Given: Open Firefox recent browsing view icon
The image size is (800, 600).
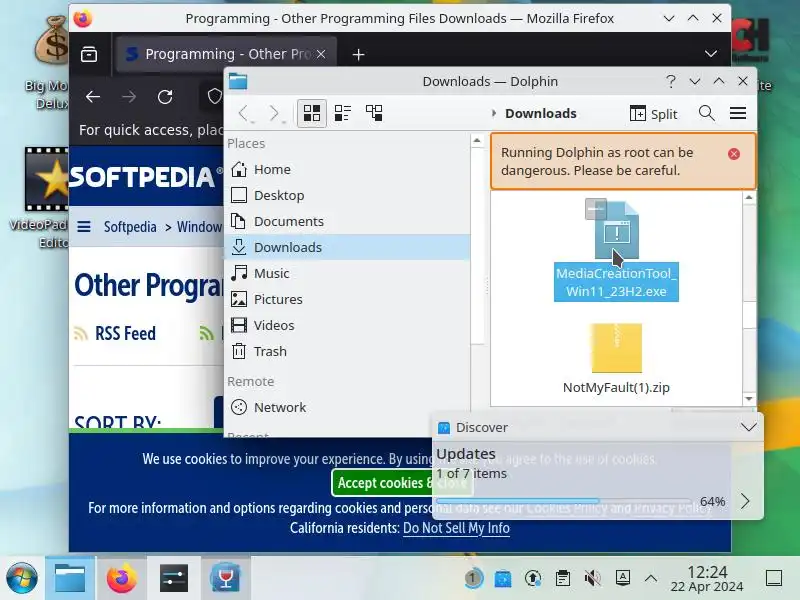Looking at the screenshot, I should pos(89,54).
